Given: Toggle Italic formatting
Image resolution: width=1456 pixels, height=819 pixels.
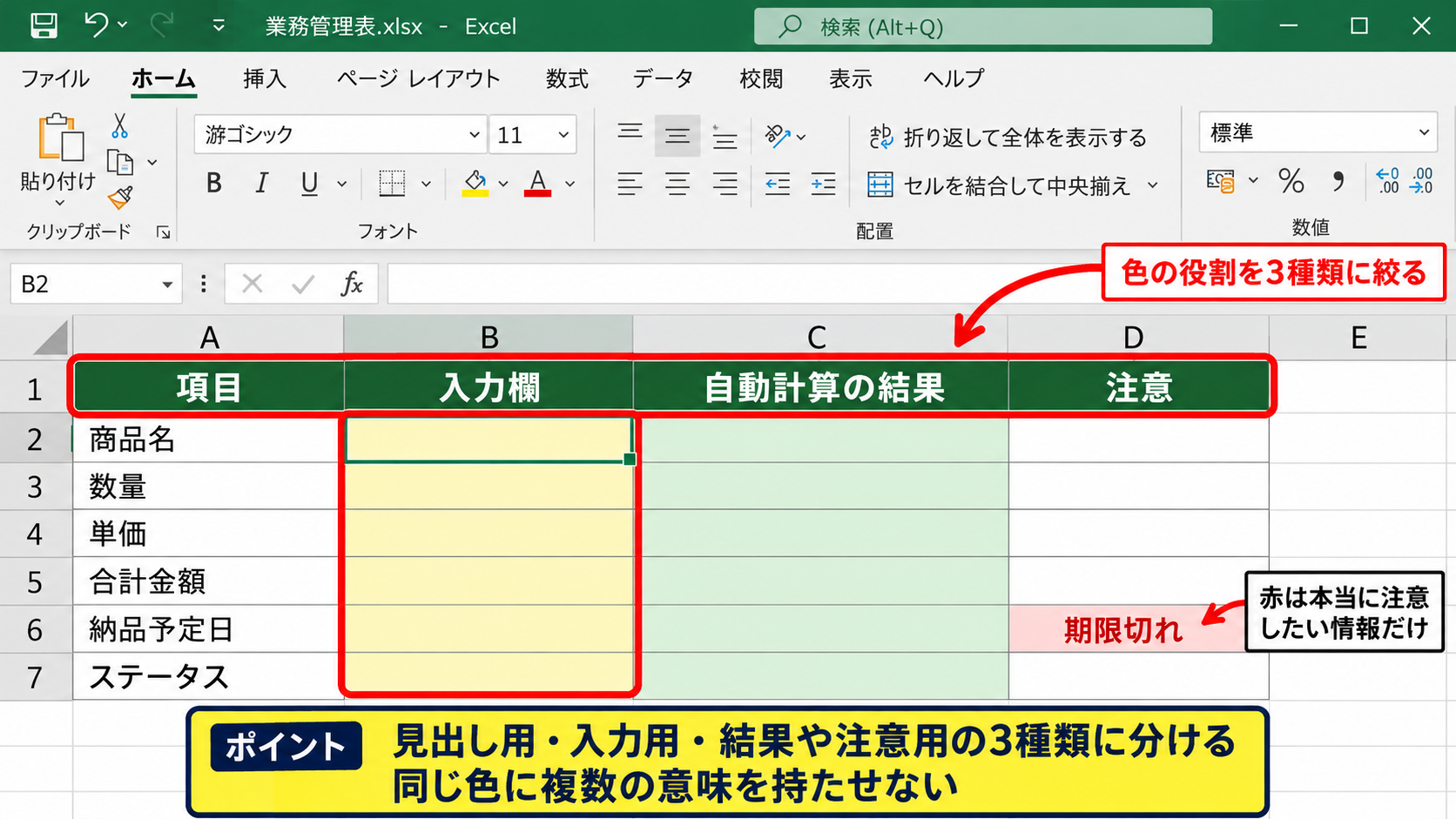Looking at the screenshot, I should coord(261,184).
